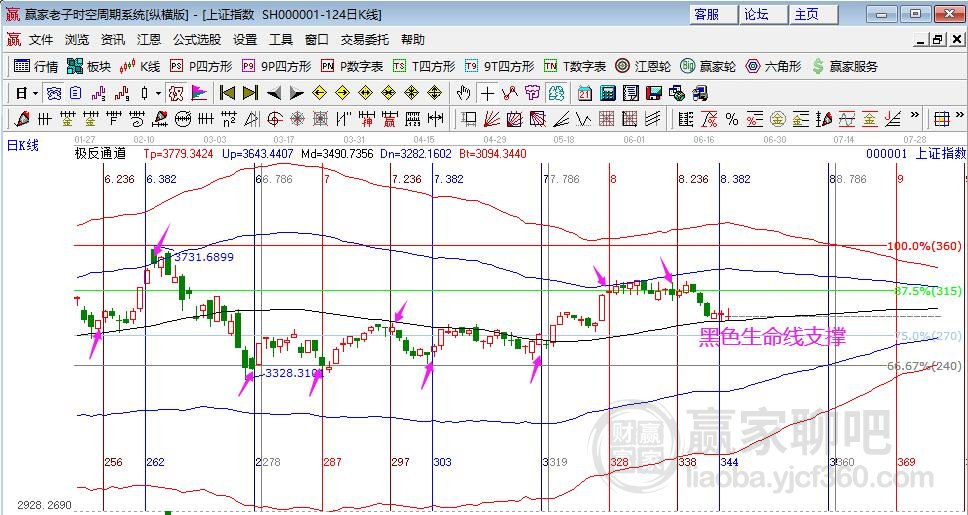
Task: Open the calendar 21 icon
Action: click(x=585, y=94)
